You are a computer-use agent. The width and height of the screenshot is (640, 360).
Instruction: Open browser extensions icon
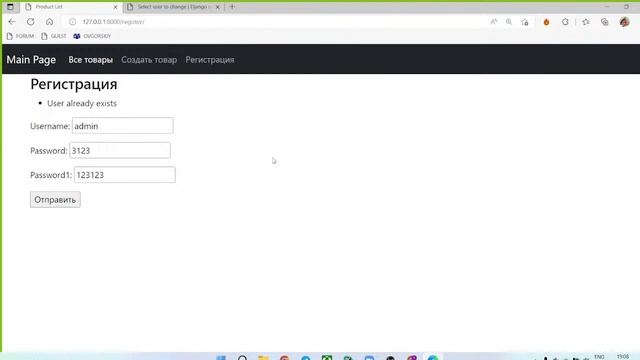pos(565,22)
